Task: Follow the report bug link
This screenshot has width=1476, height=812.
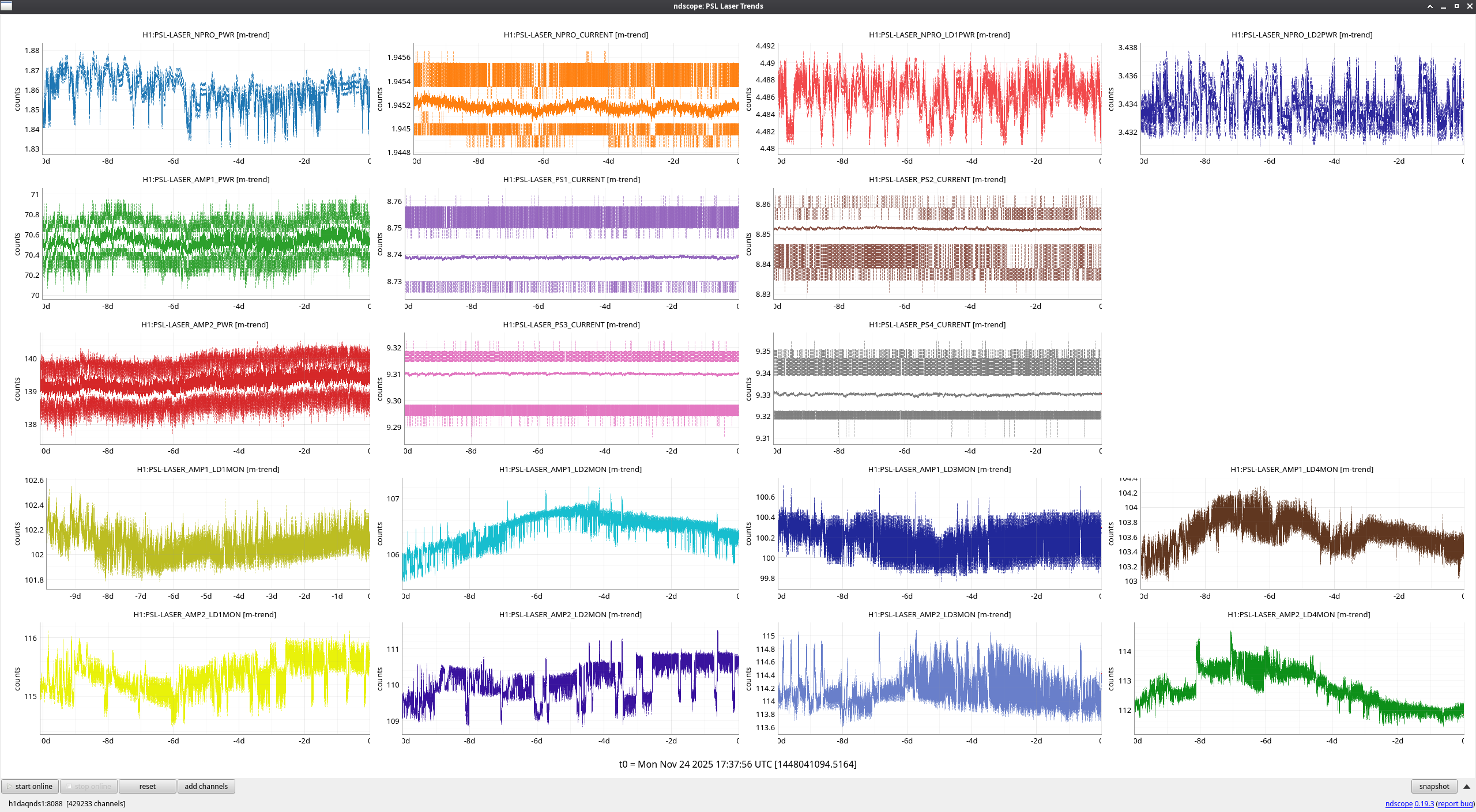Action: [x=1455, y=803]
